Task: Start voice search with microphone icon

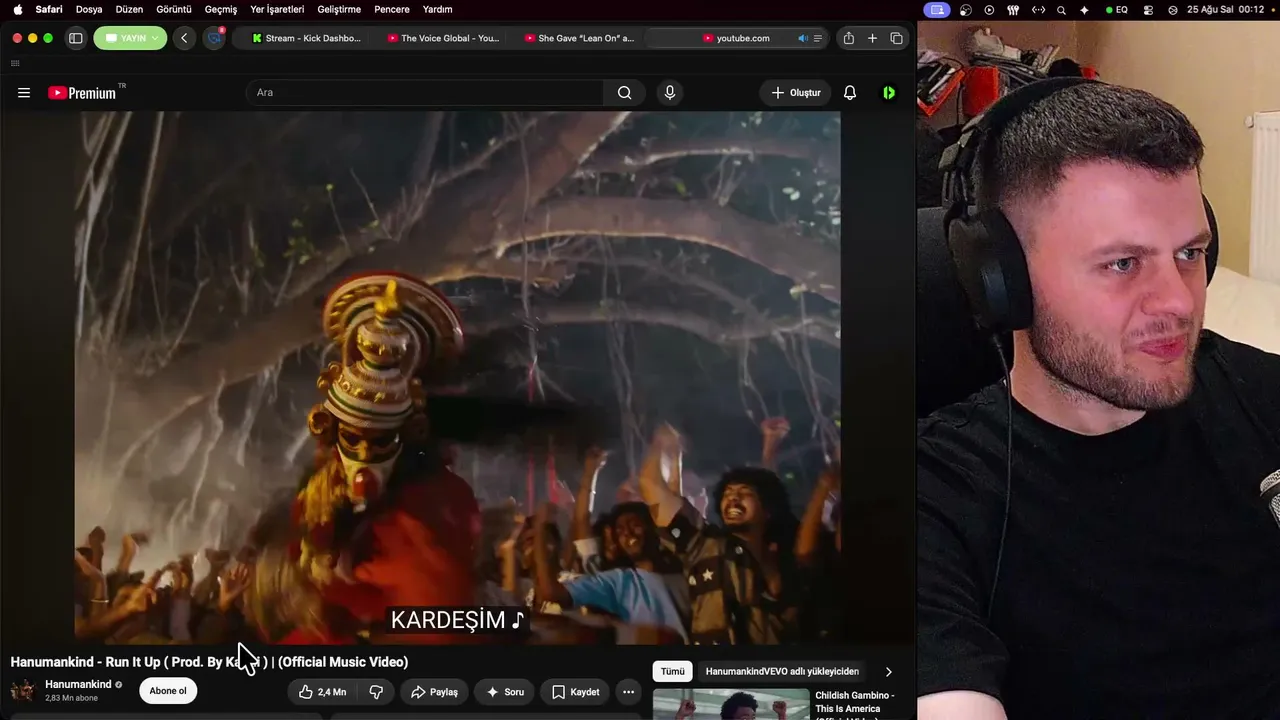Action: coord(670,93)
